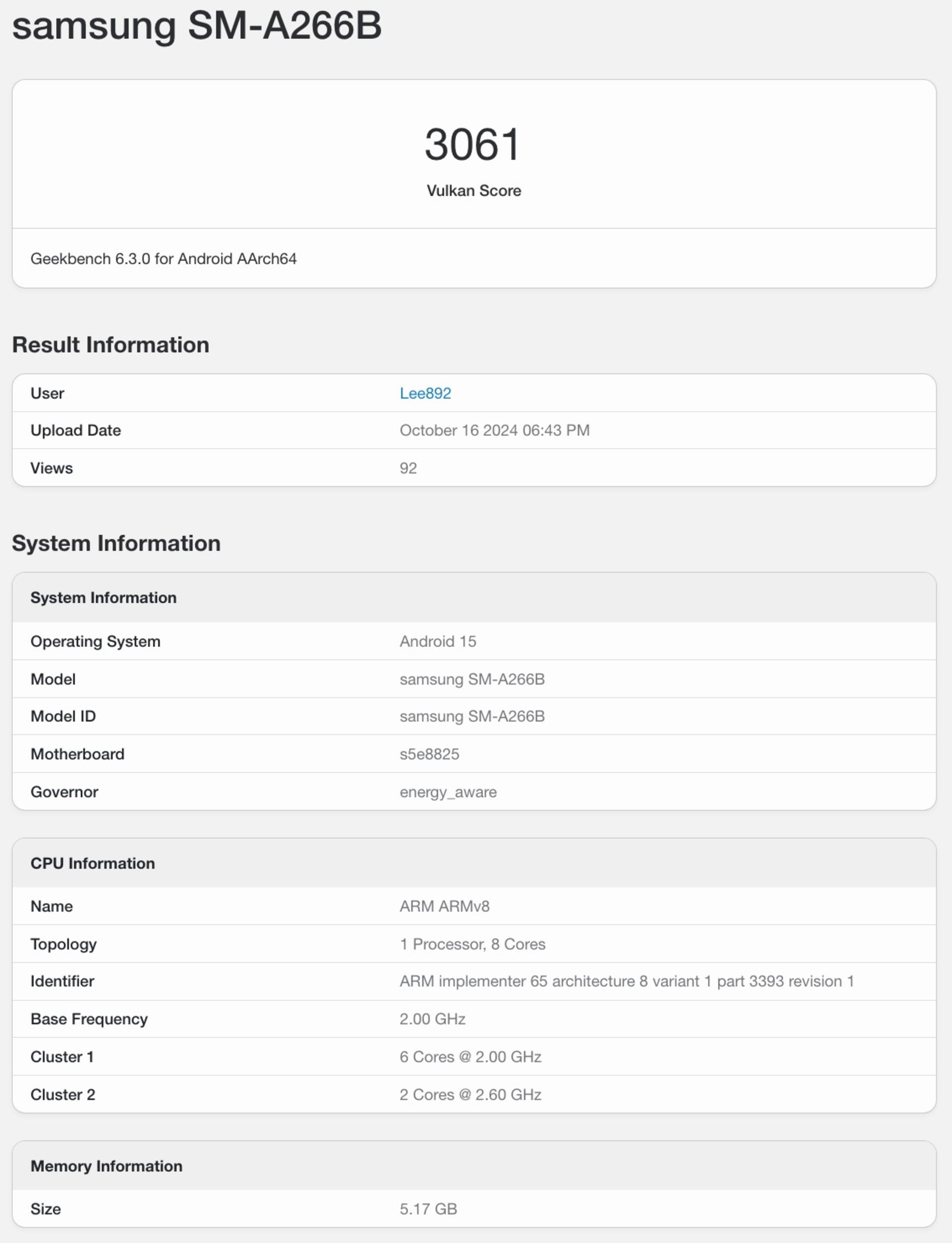Click the Base Frequency label
Screen dimensions: 952x1243
point(89,1019)
